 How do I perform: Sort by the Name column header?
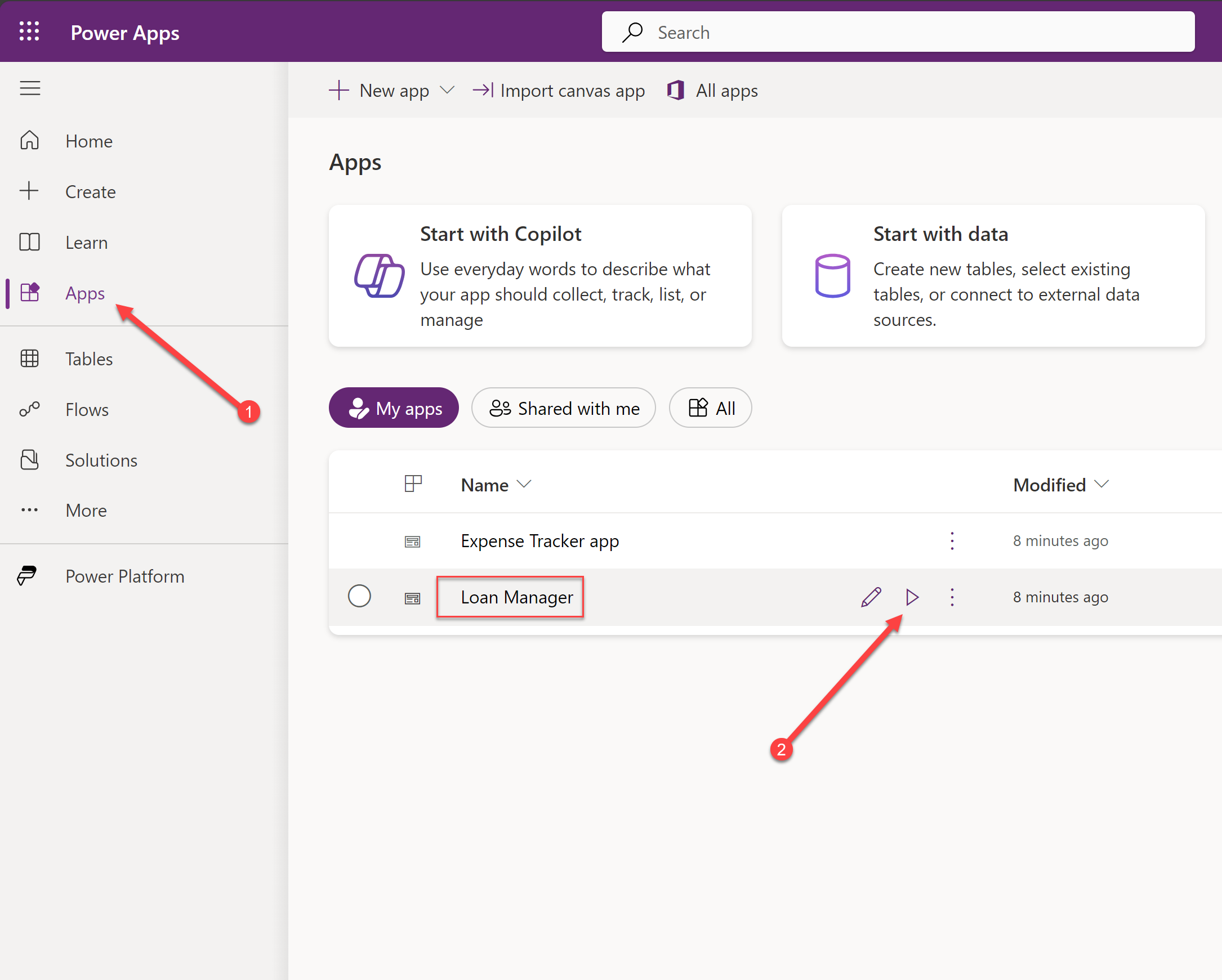485,485
